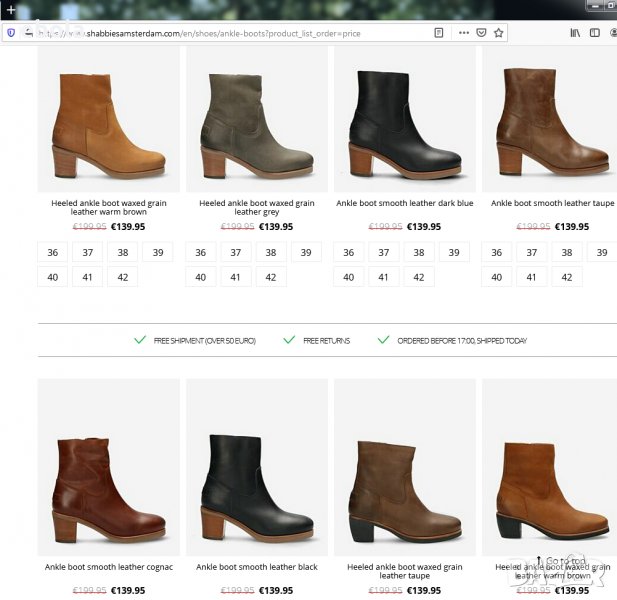Open Heeled ankle boot waxed grain leather grey

[256, 207]
